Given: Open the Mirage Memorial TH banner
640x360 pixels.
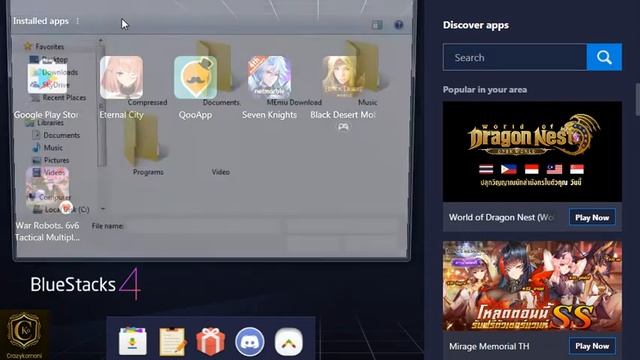Looking at the screenshot, I should coord(532,286).
